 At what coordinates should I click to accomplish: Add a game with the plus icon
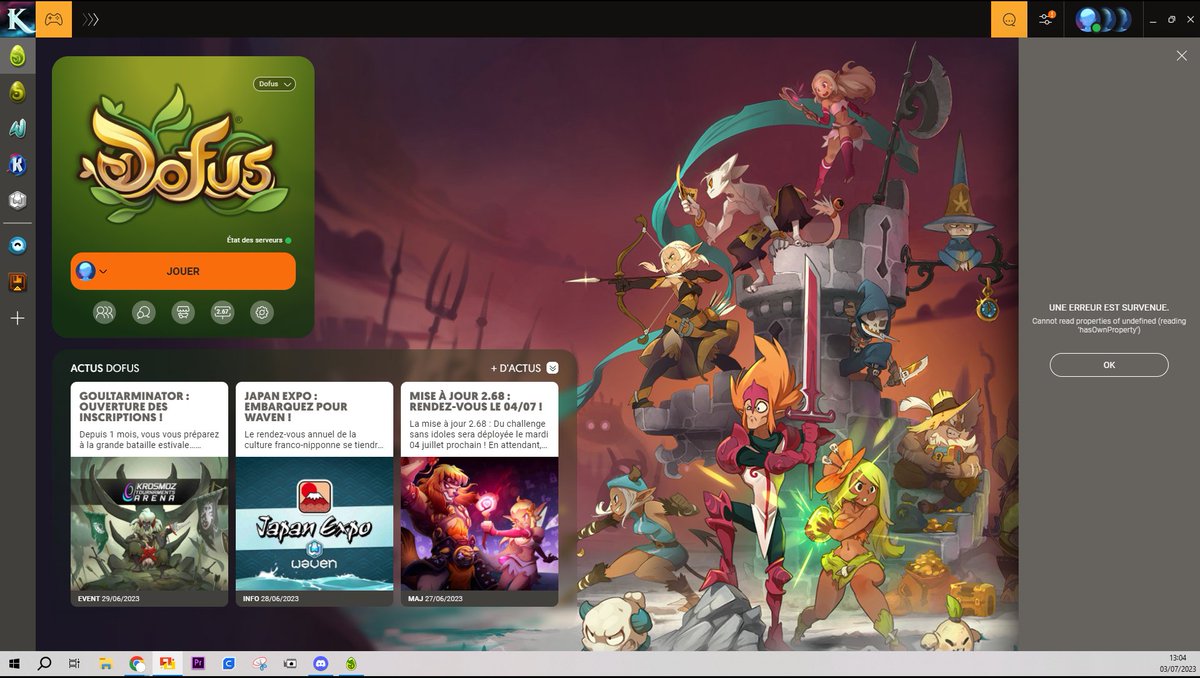click(x=17, y=318)
